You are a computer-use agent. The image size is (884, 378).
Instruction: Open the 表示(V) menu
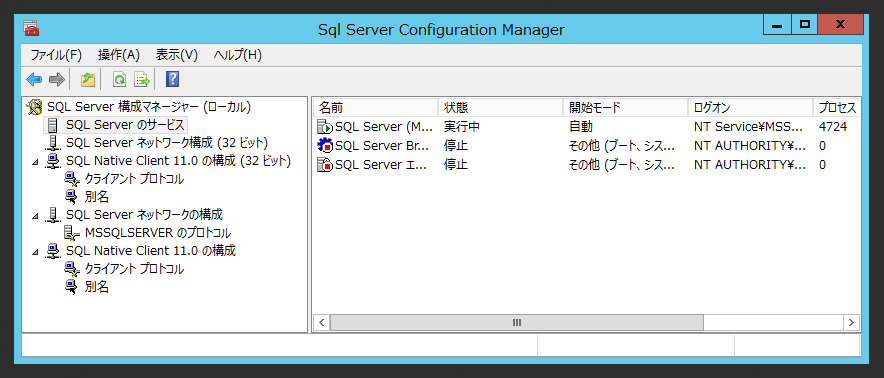tap(177, 55)
